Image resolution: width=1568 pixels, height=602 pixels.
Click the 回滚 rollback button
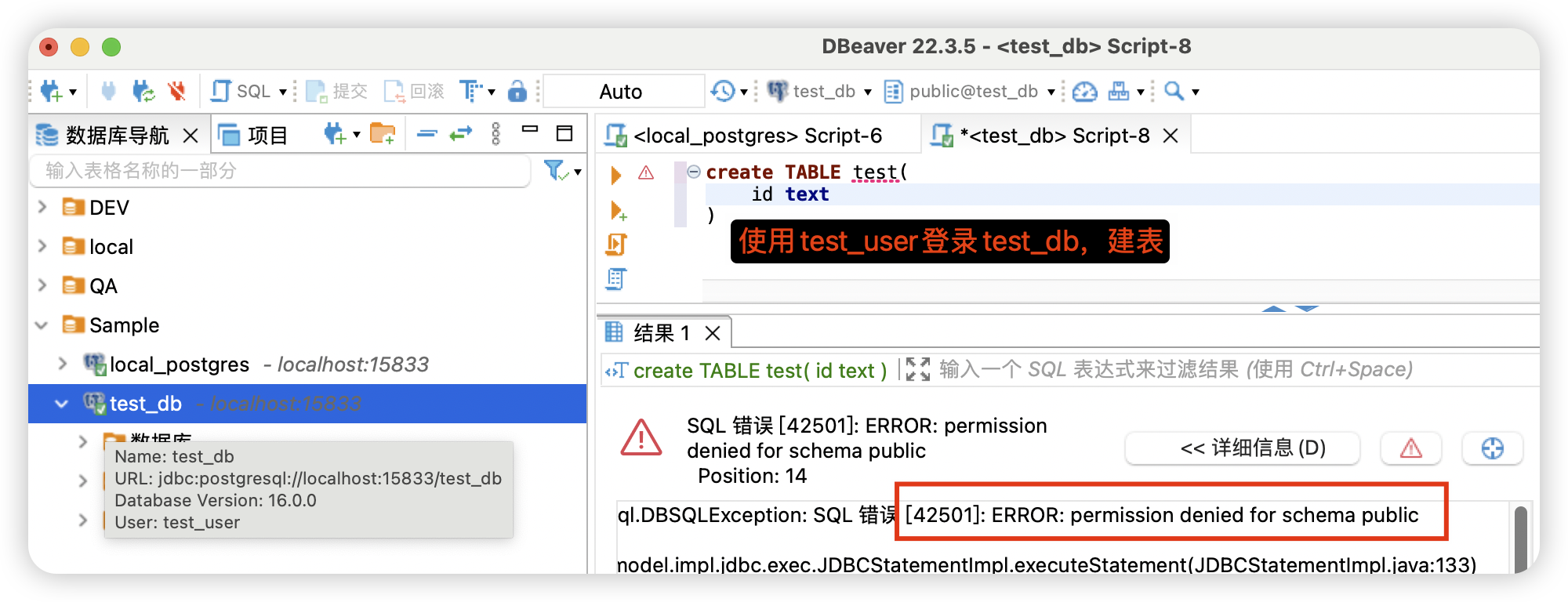click(414, 92)
